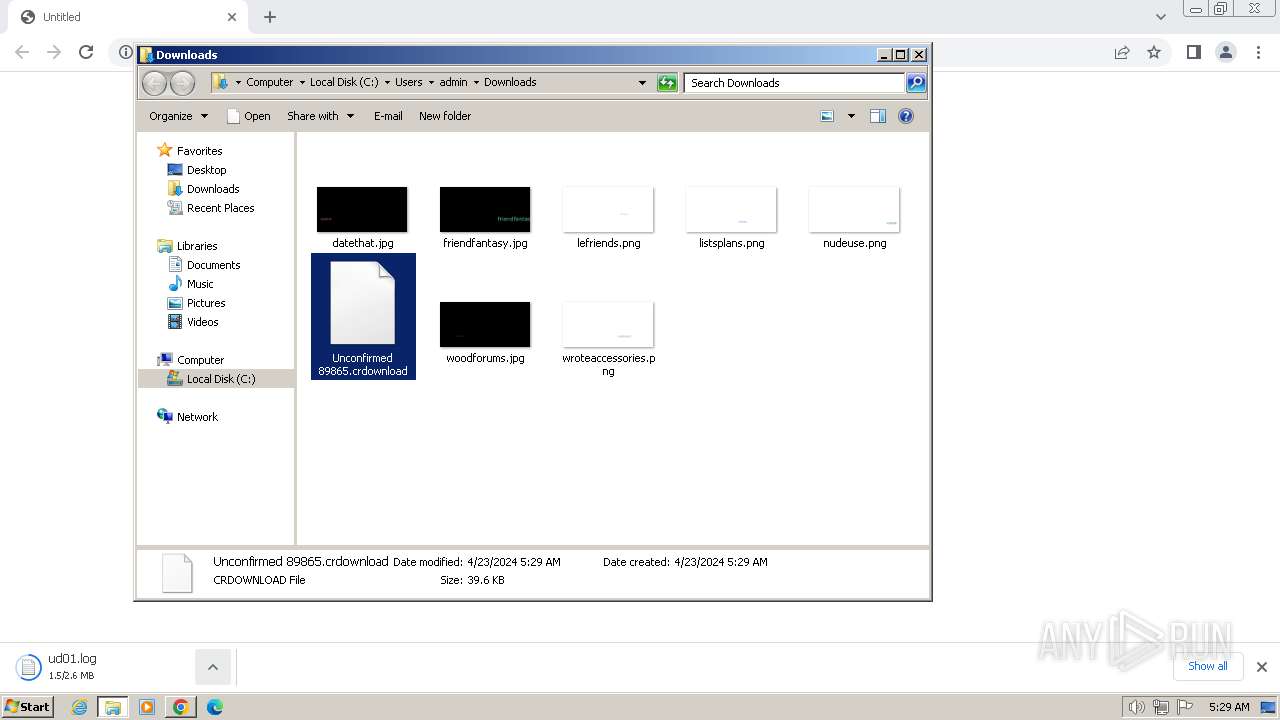The width and height of the screenshot is (1280, 720).
Task: Open the view options dropdown arrow
Action: 851,116
